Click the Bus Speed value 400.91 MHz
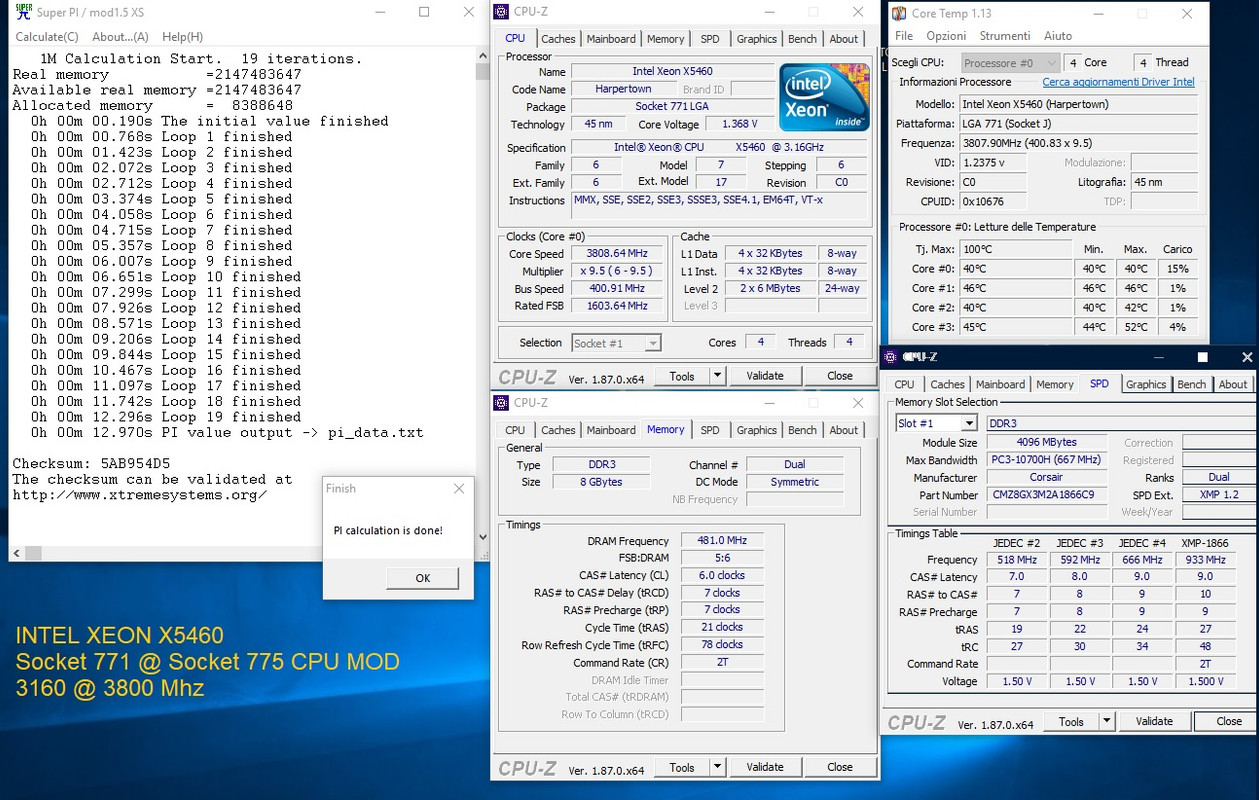Screen dimensions: 1259x800 pyautogui.click(x=617, y=289)
